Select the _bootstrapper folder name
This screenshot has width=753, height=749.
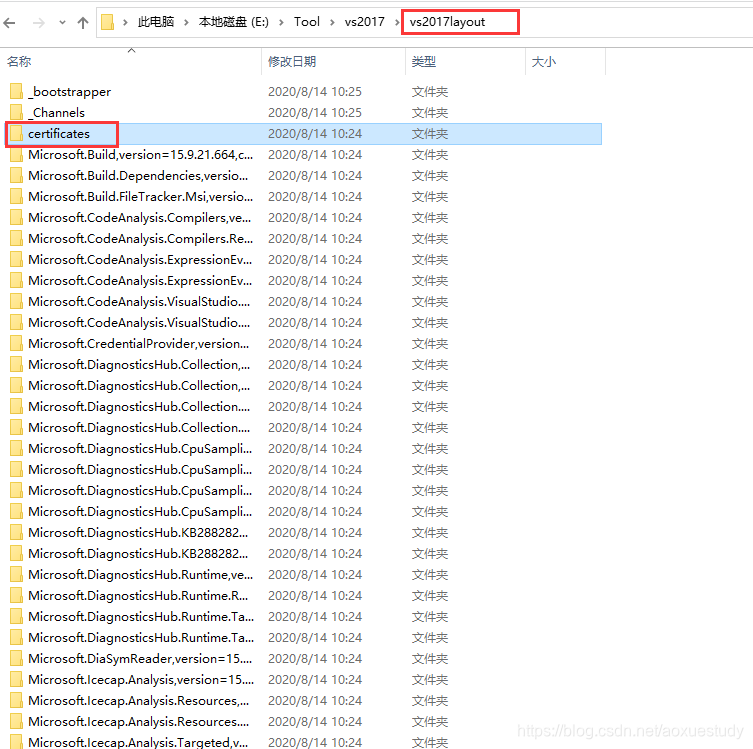70,92
